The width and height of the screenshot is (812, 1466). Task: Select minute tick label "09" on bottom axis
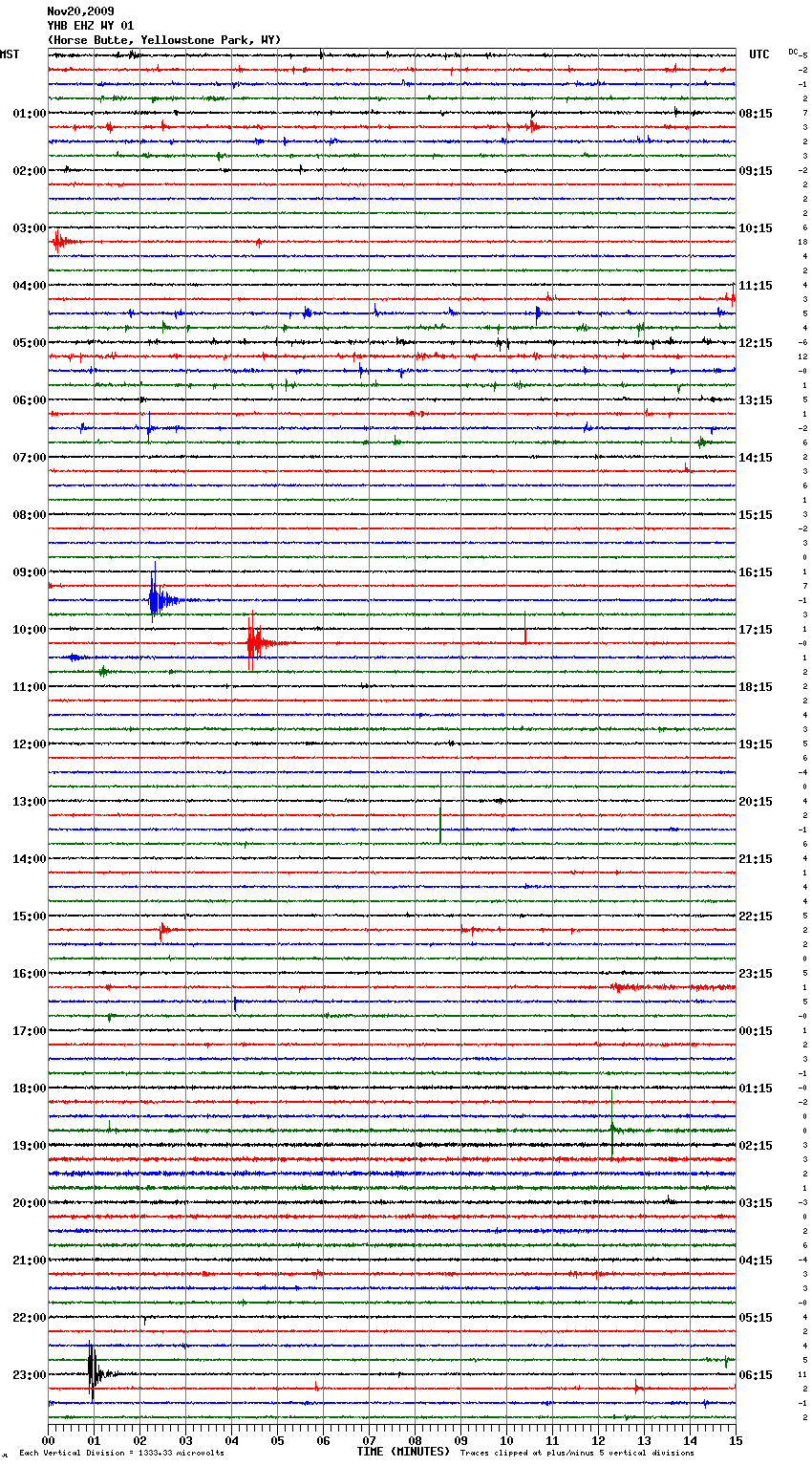coord(460,1440)
